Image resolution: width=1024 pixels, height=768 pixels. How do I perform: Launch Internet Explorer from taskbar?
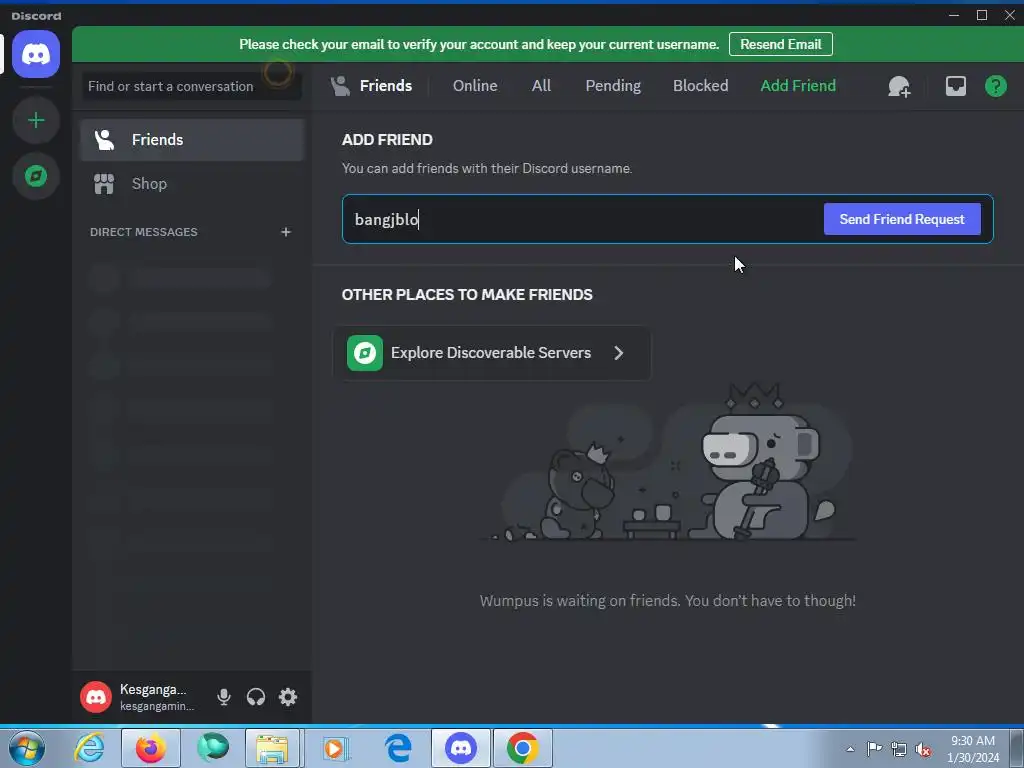[89, 748]
